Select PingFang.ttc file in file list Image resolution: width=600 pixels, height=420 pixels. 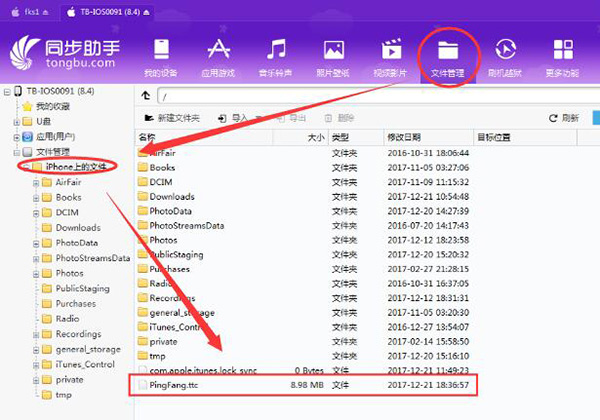pyautogui.click(x=303, y=385)
